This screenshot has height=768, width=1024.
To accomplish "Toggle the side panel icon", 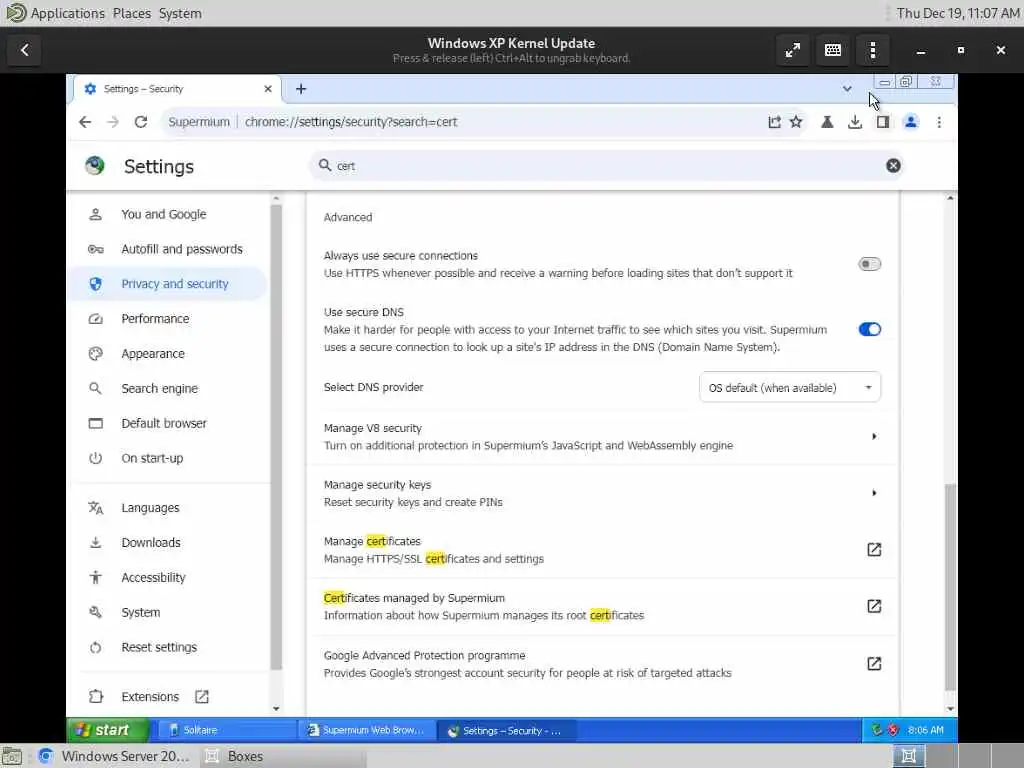I will [x=883, y=122].
